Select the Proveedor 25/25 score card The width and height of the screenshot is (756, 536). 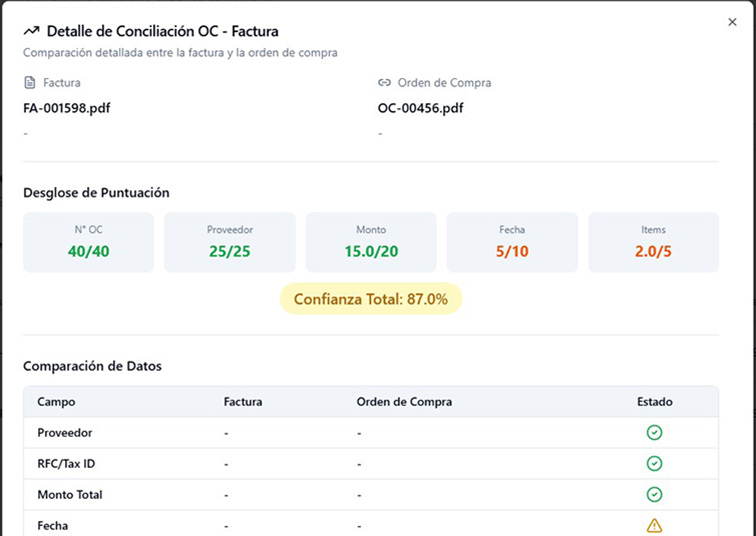pos(230,242)
